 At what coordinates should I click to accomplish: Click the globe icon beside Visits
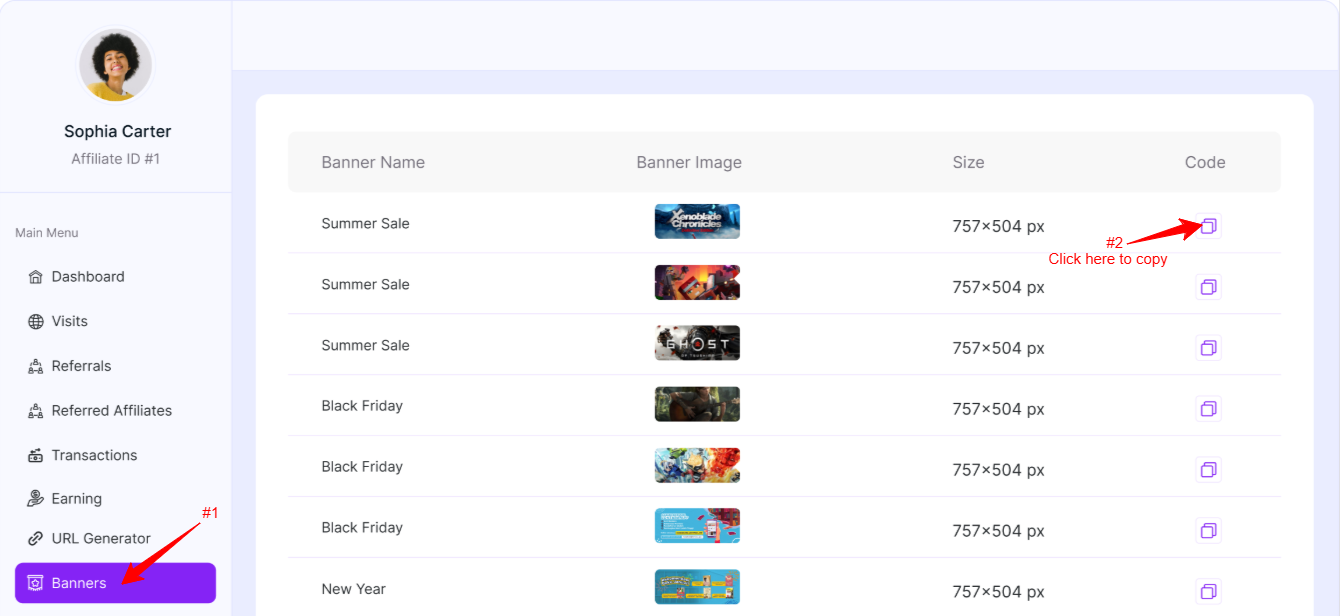36,322
